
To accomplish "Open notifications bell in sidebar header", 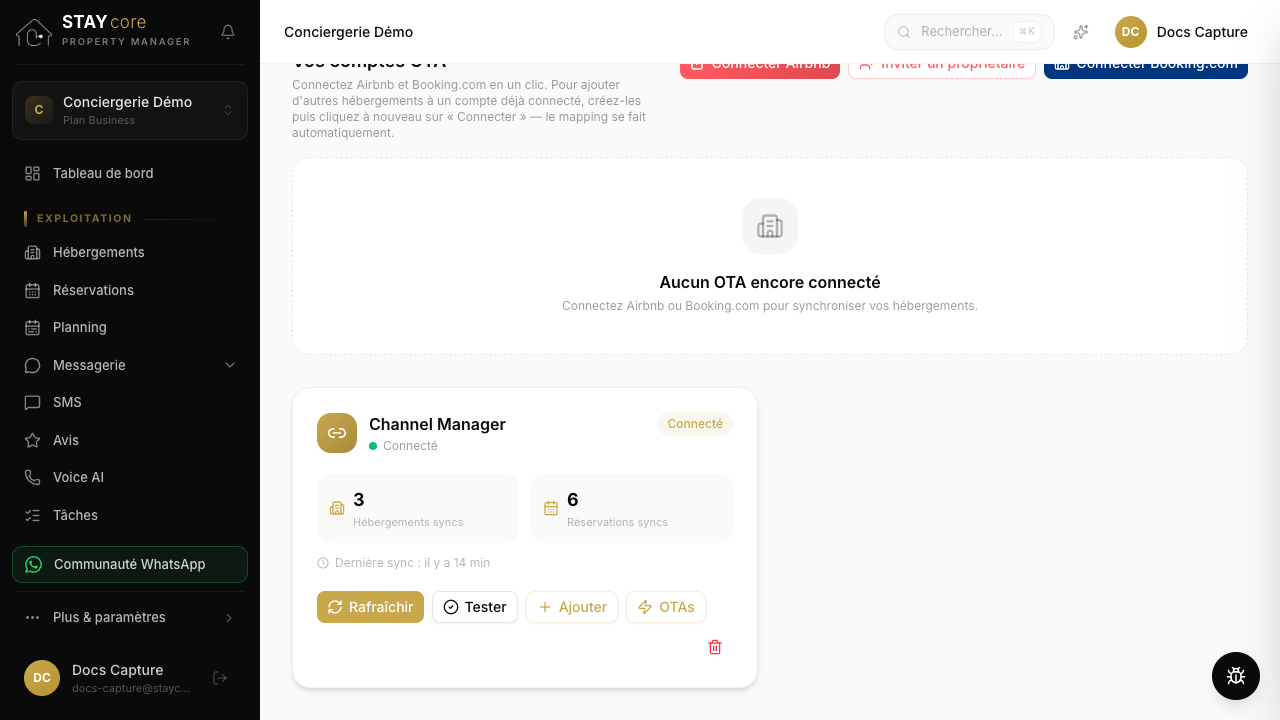I will tap(228, 32).
